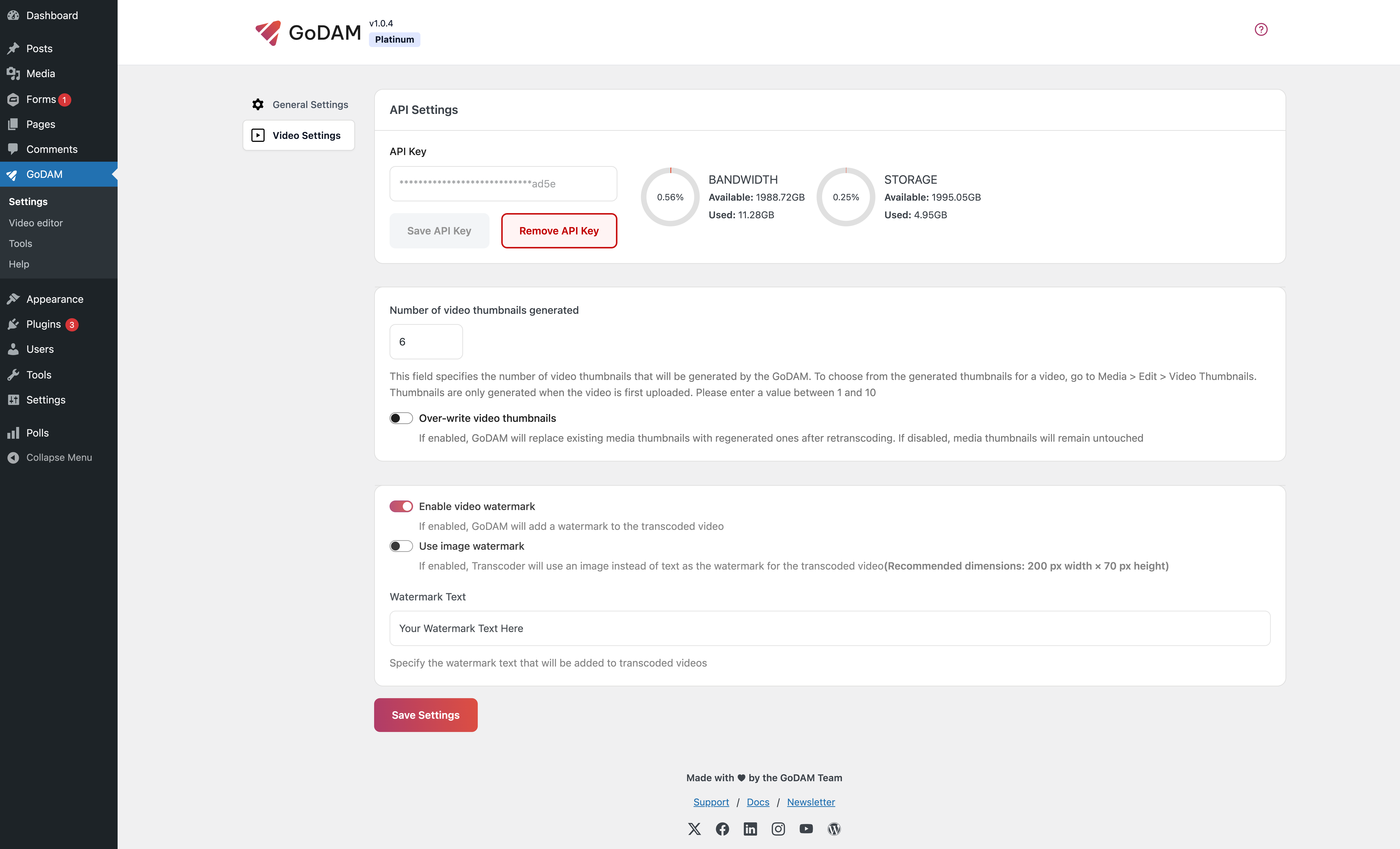
Task: Toggle Use image watermark switch
Action: pyautogui.click(x=401, y=546)
